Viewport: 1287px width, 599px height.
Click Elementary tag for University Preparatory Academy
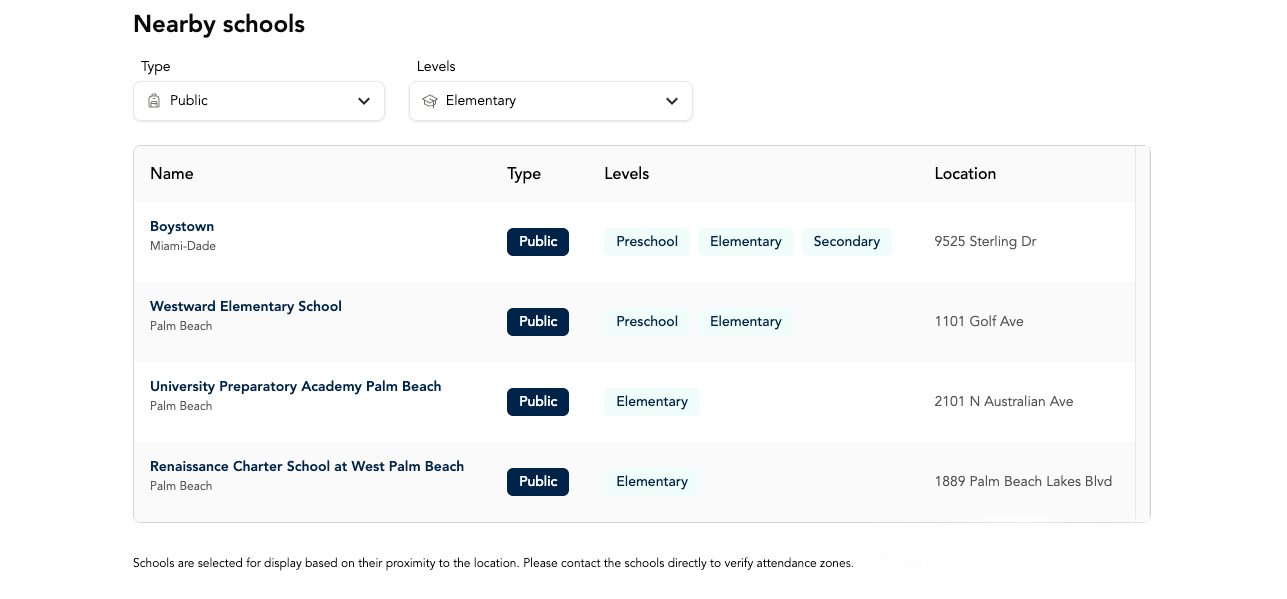pos(652,402)
